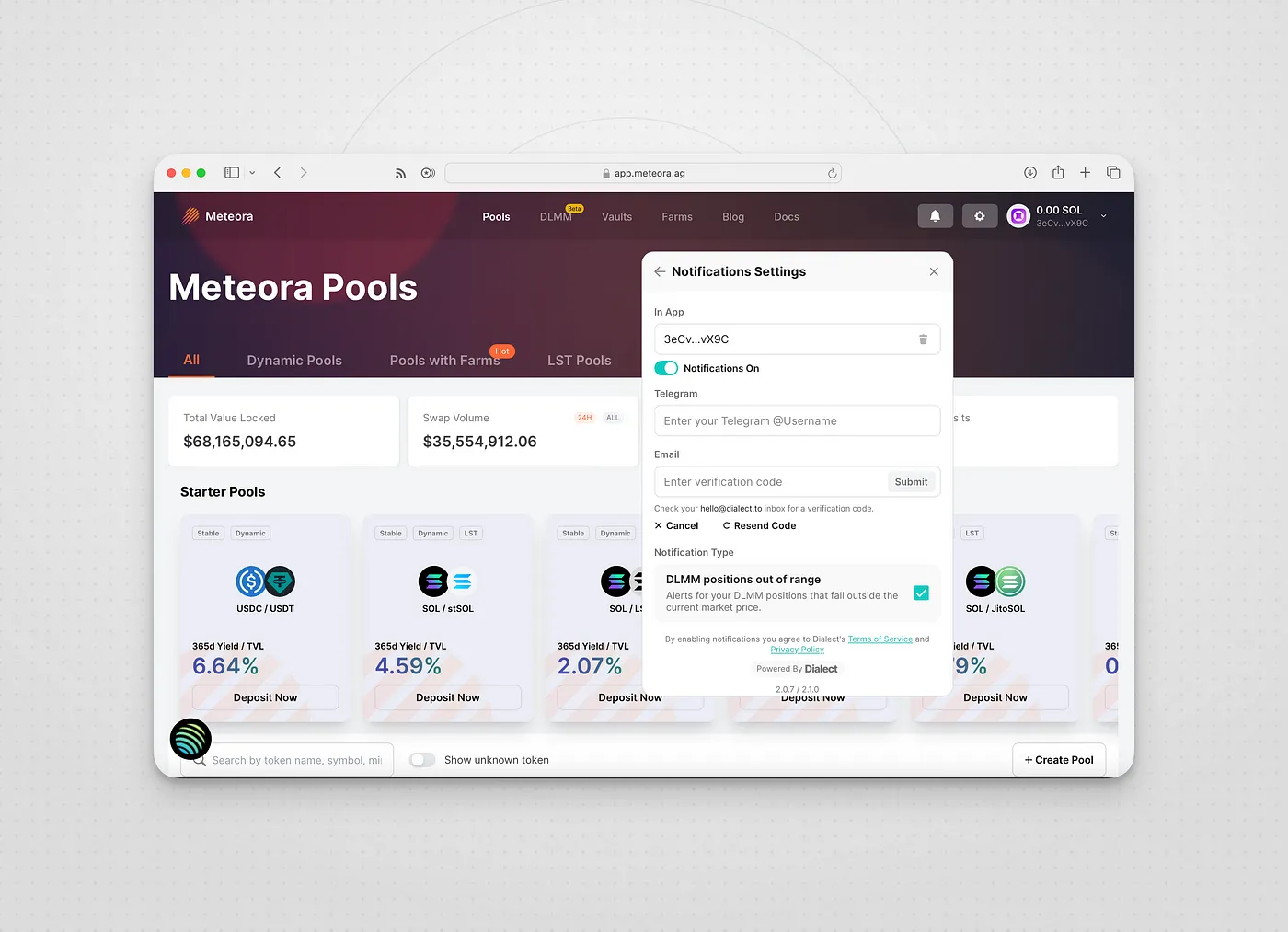Click the Create Pool button
Viewport: 1288px width, 932px height.
(1059, 760)
